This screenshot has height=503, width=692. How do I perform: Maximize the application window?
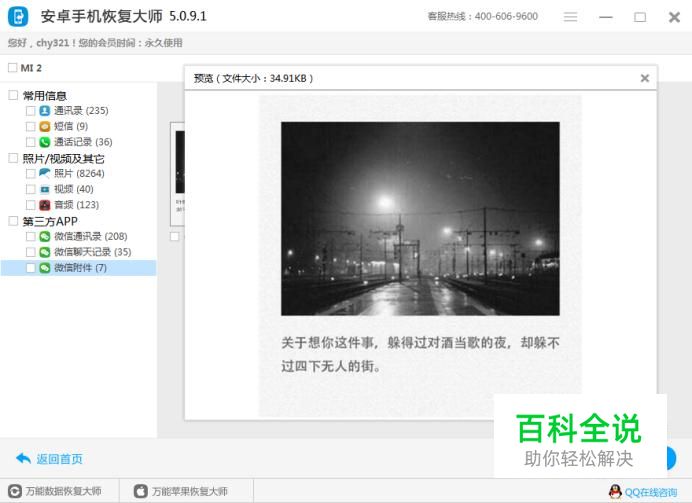tap(640, 17)
